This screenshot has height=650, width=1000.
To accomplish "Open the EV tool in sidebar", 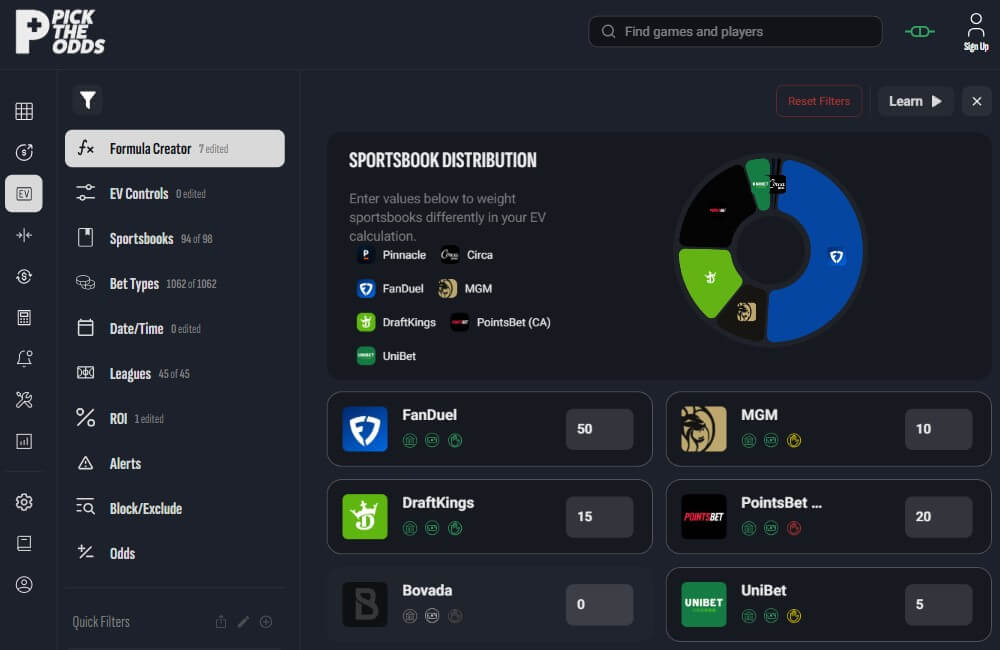I will click(x=24, y=193).
